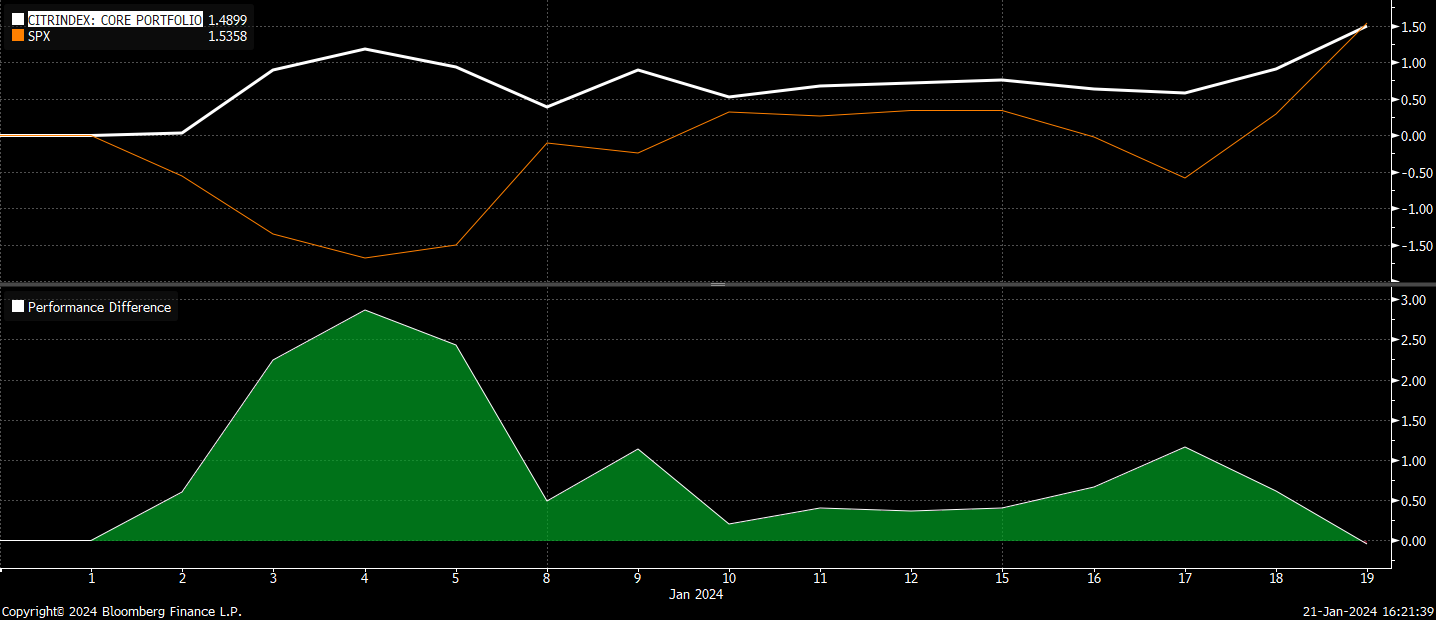The image size is (1436, 620).
Task: Click the SPX value 1.5358
Action: (227, 36)
